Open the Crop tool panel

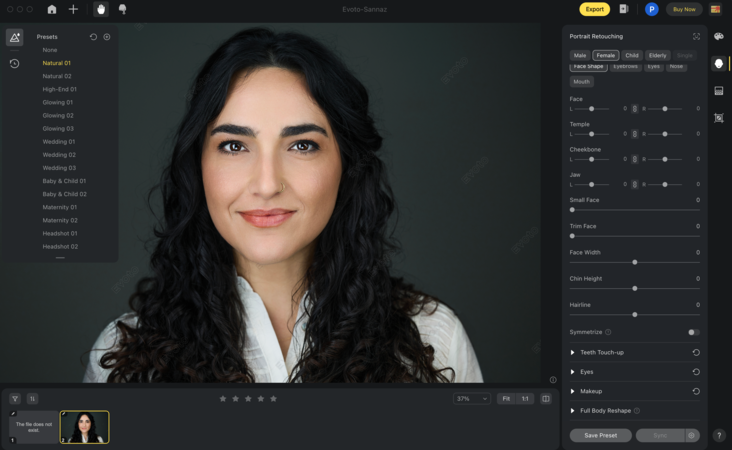pyautogui.click(x=718, y=117)
